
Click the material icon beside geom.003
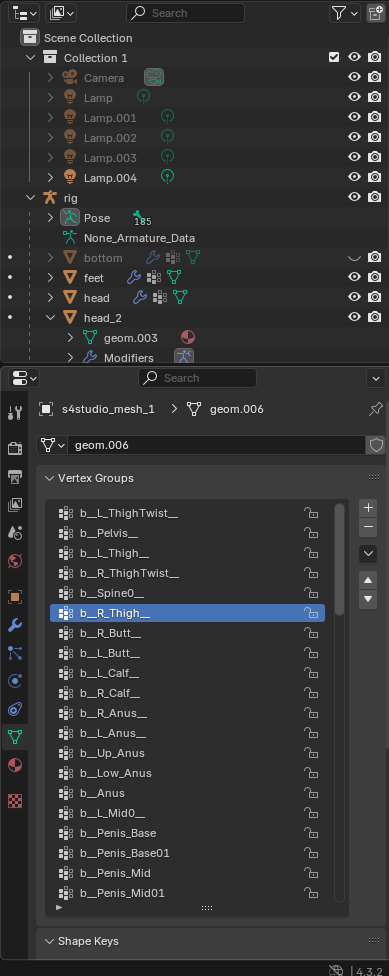point(187,338)
